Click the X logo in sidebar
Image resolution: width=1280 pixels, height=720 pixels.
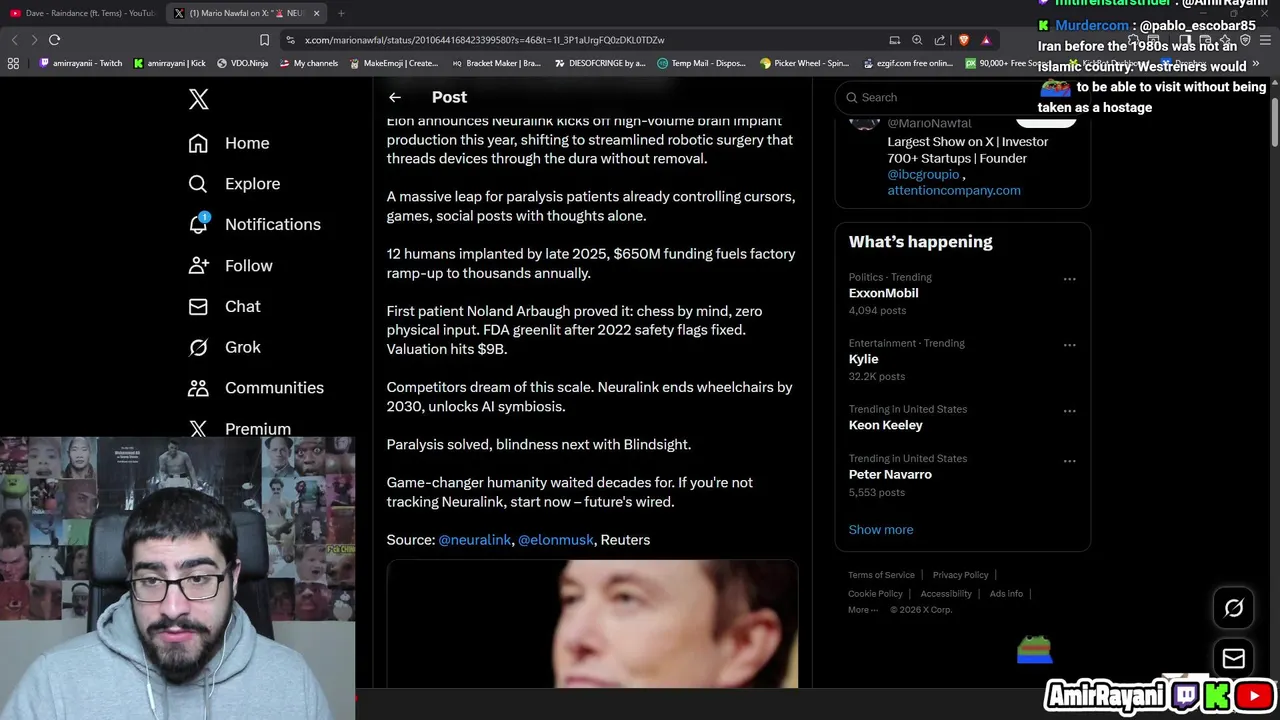coord(198,99)
